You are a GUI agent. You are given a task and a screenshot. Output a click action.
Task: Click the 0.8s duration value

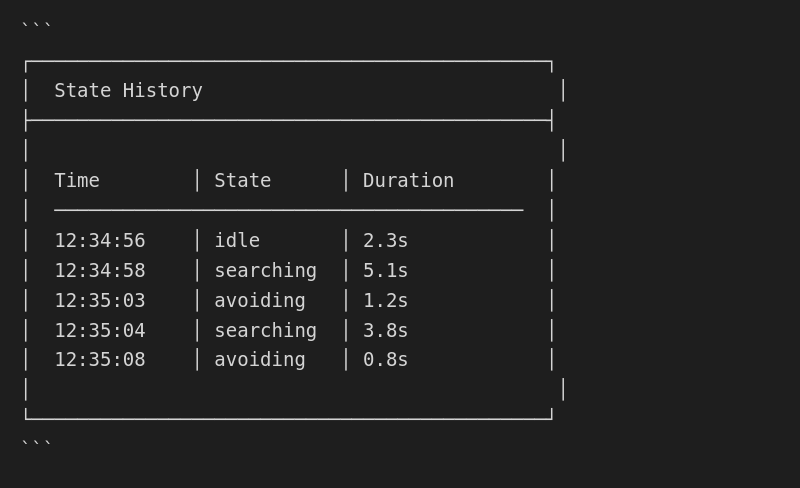pyautogui.click(x=385, y=360)
